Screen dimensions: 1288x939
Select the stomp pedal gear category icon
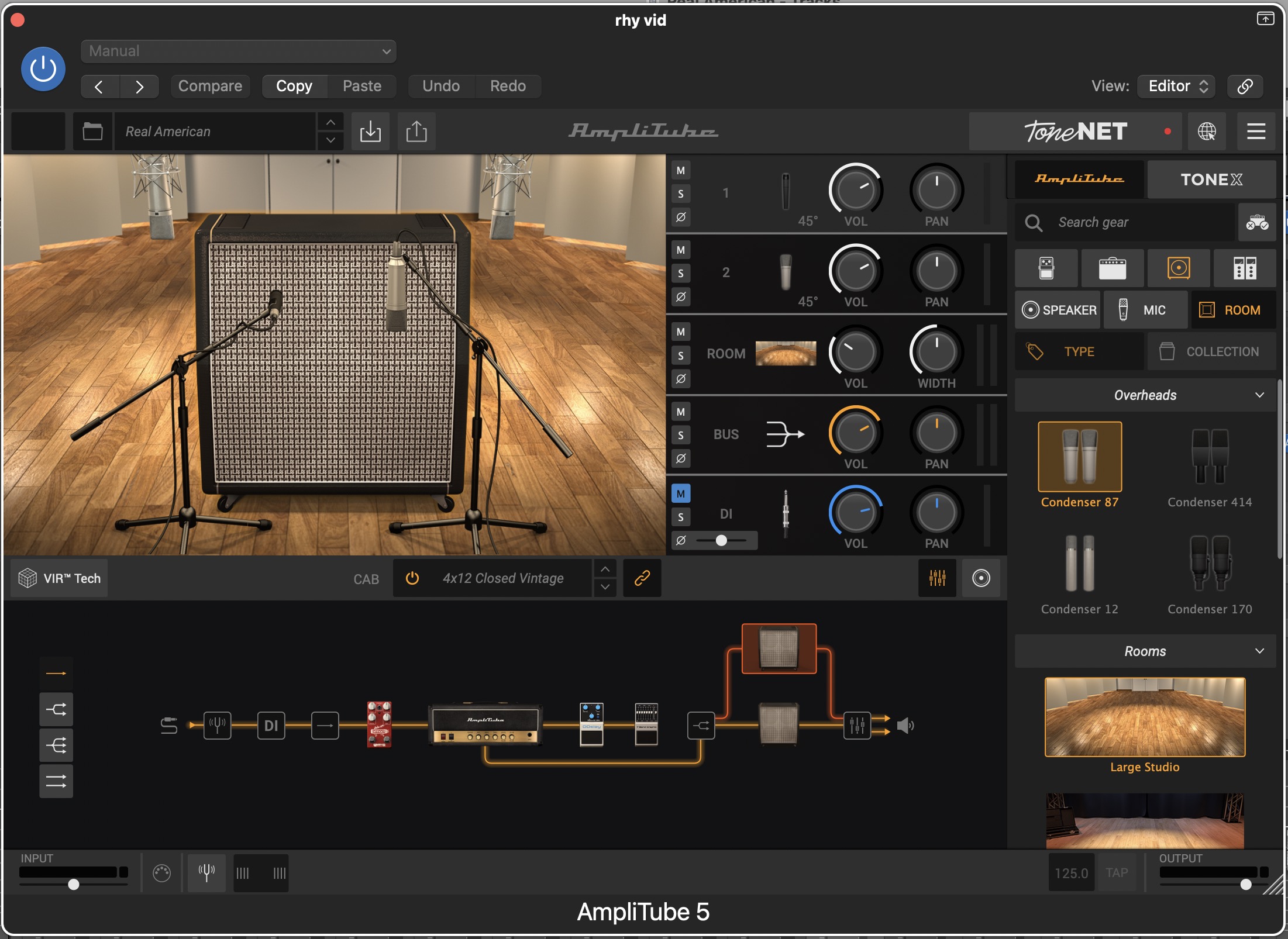tap(1046, 268)
